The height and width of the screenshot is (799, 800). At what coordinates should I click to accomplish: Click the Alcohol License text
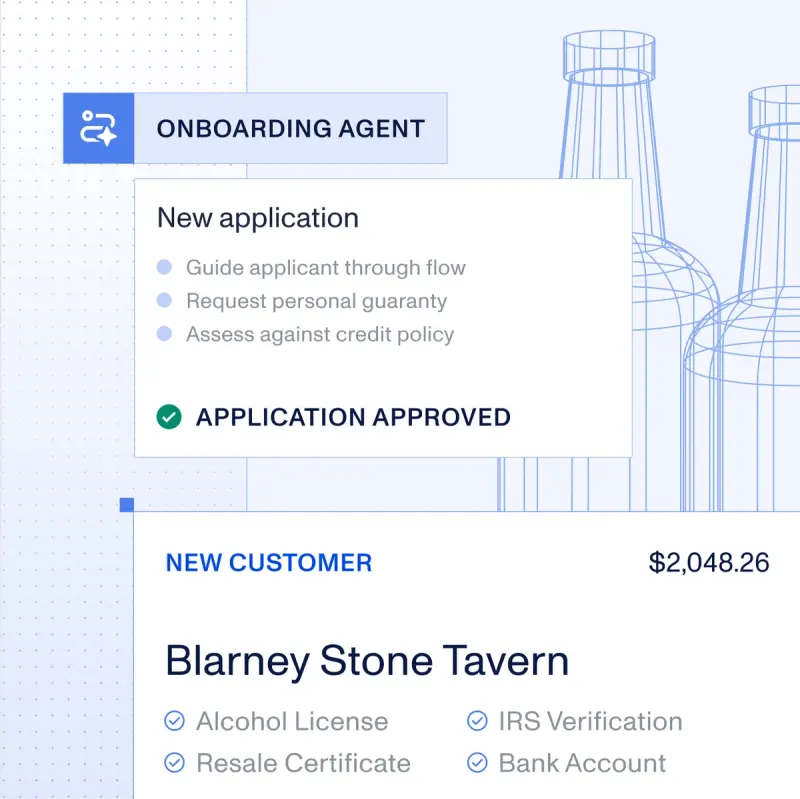[292, 721]
